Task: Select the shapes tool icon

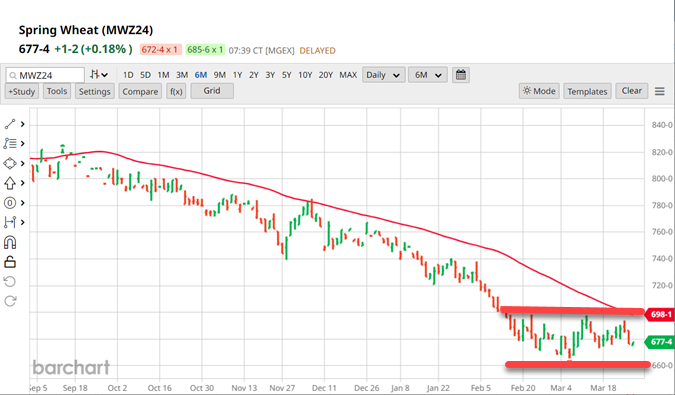Action: point(10,164)
